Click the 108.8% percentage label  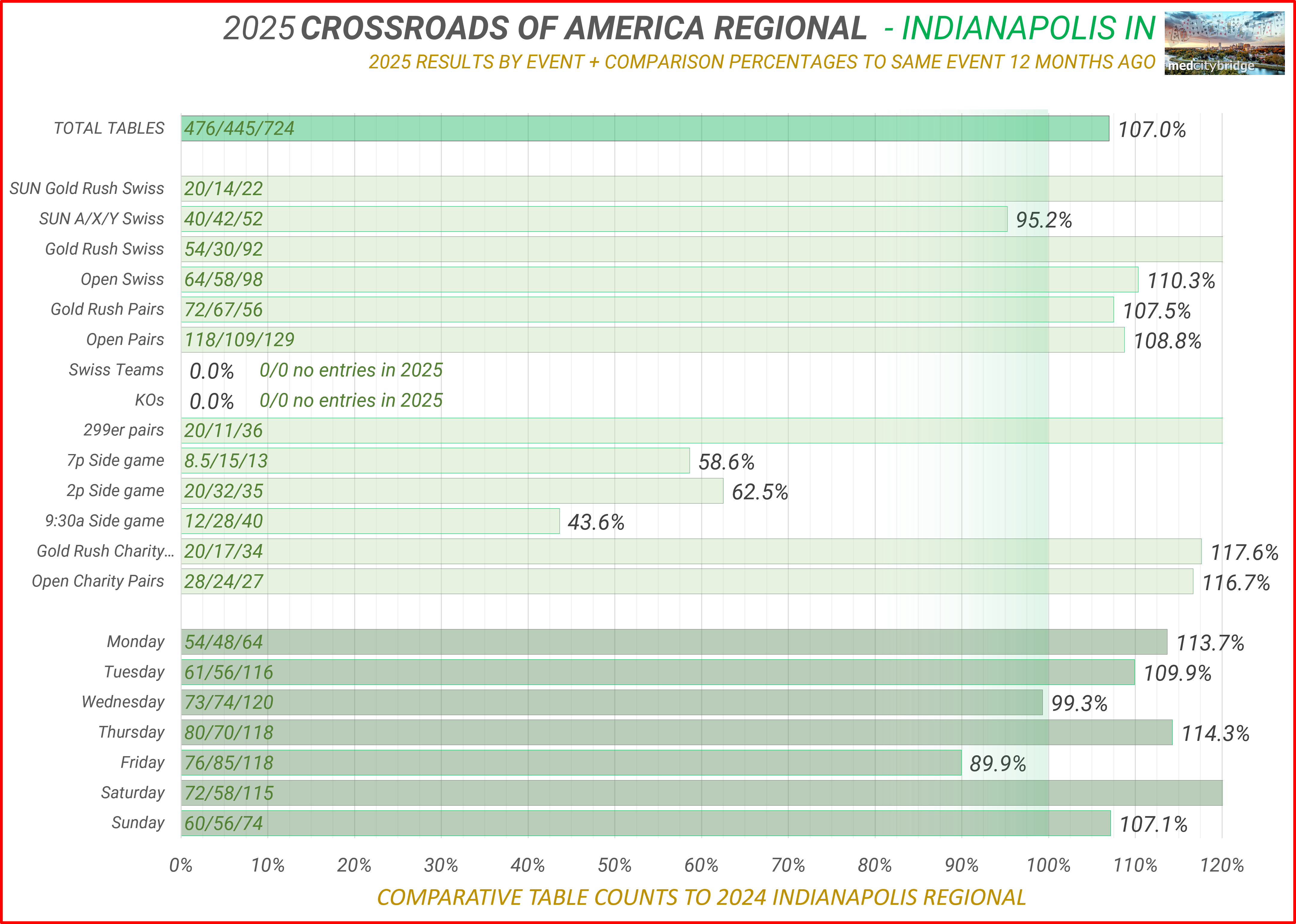coord(1167,341)
